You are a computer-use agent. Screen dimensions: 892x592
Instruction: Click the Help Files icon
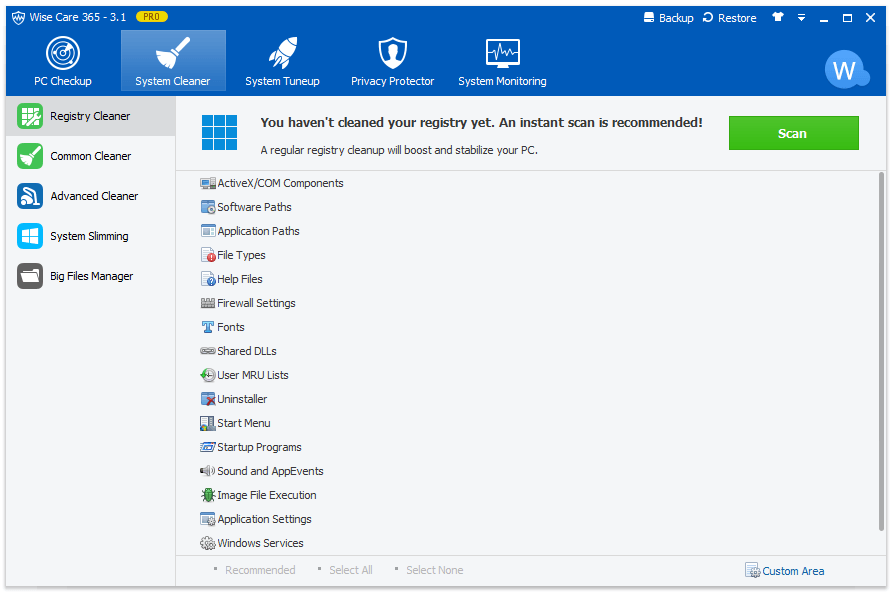tap(208, 279)
